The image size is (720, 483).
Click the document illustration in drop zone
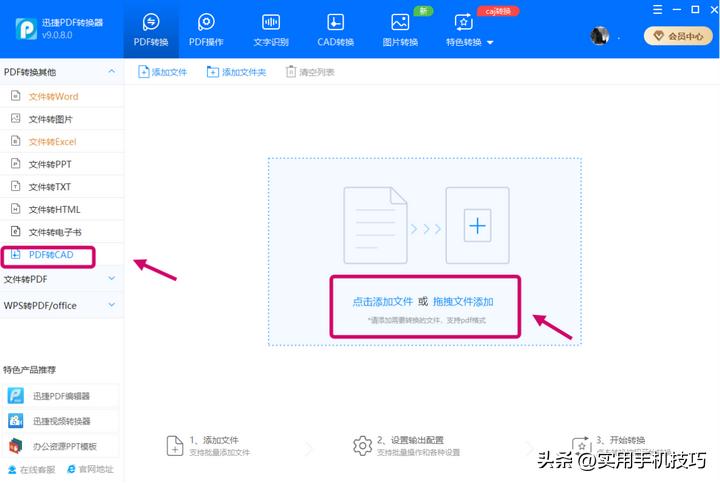click(375, 225)
